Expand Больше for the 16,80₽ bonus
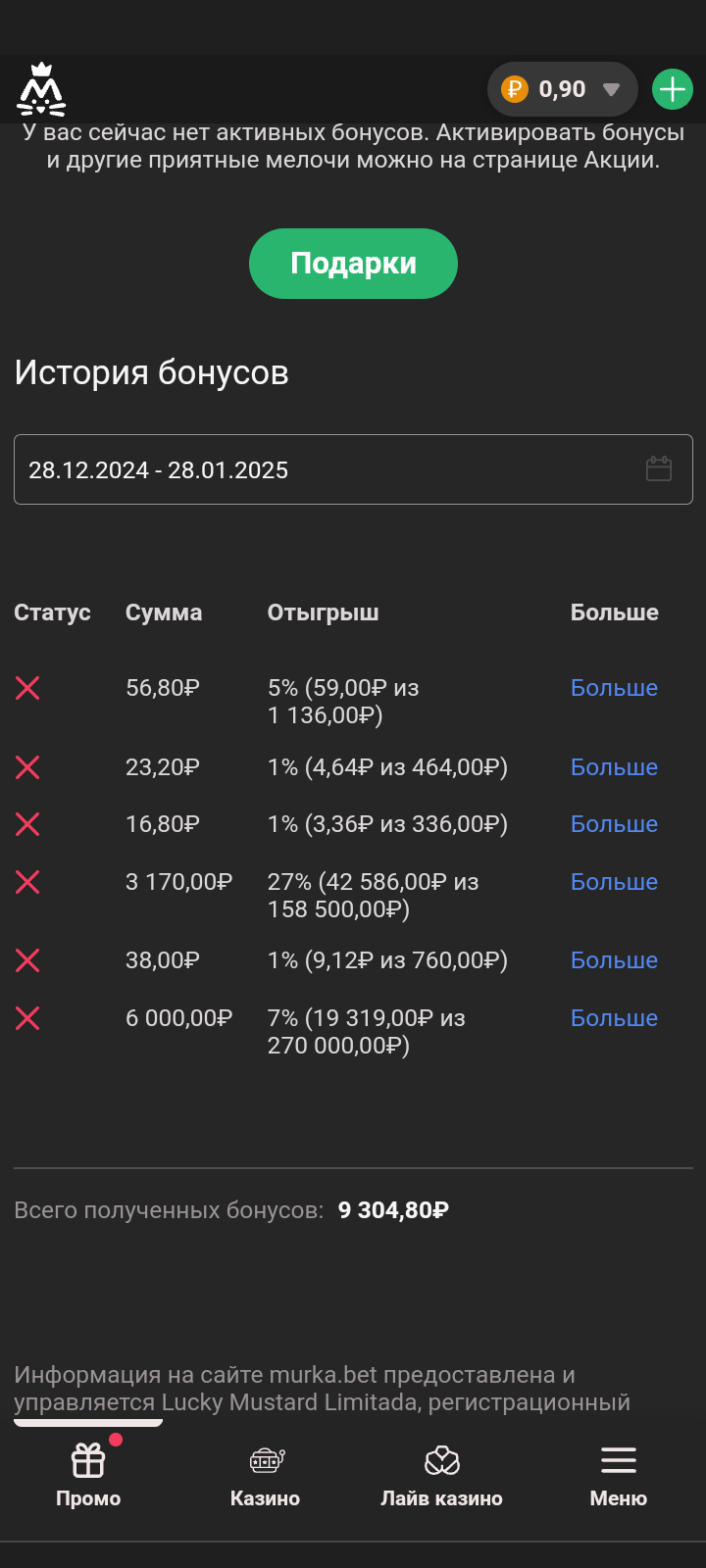706x1568 pixels. [x=614, y=824]
